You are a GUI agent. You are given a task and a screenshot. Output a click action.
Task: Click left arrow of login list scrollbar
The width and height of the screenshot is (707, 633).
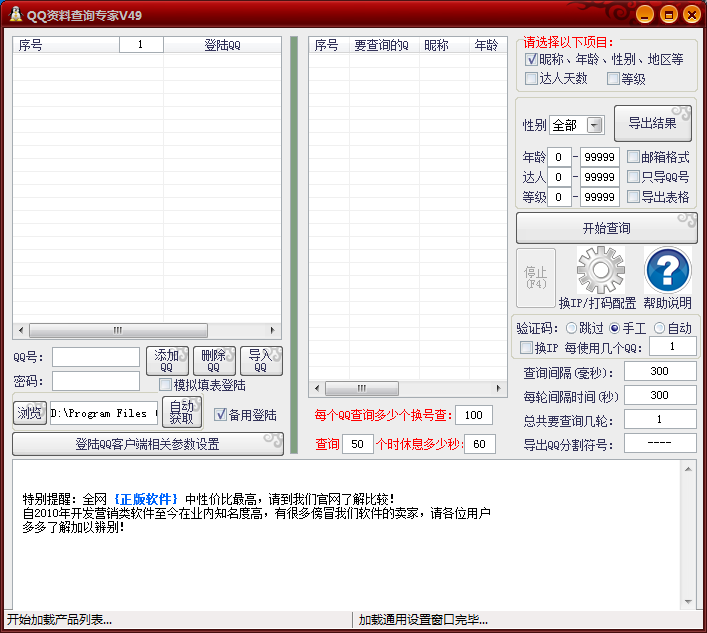[x=21, y=330]
